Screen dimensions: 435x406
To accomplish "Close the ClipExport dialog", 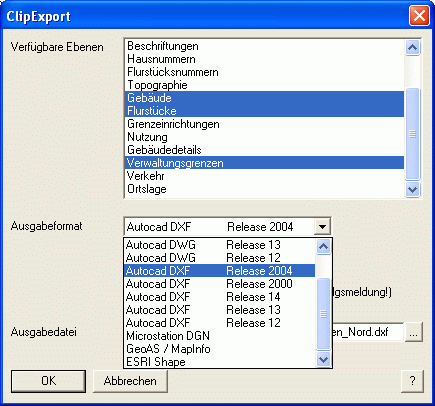I will coord(419,16).
